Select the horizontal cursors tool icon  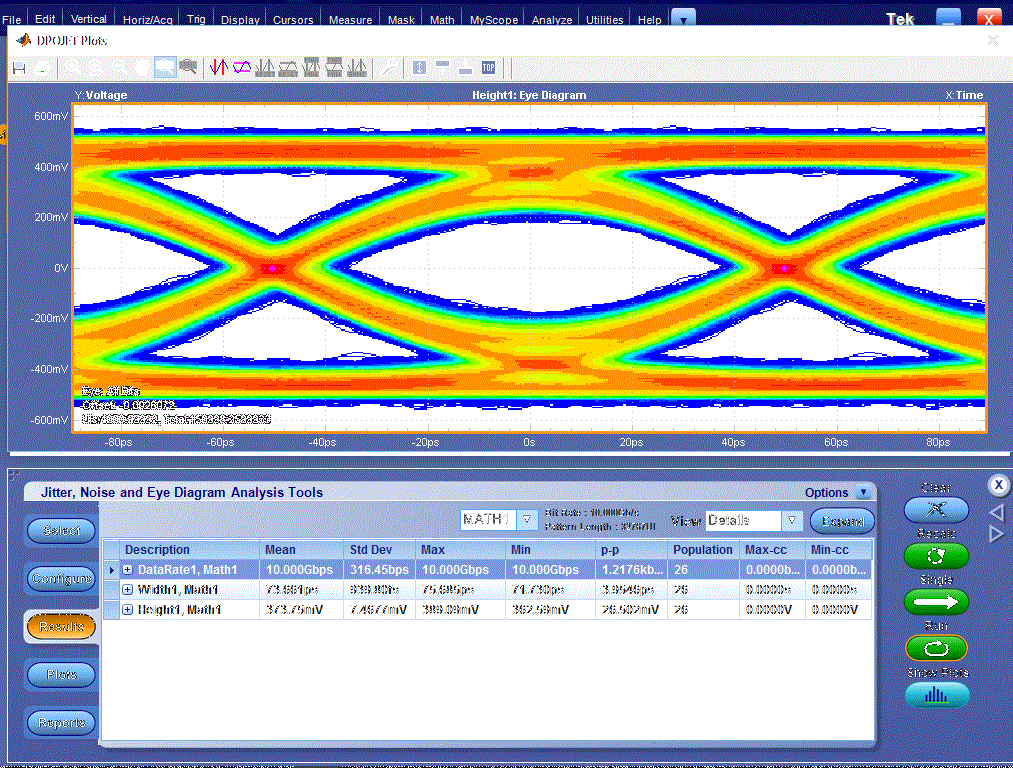242,67
